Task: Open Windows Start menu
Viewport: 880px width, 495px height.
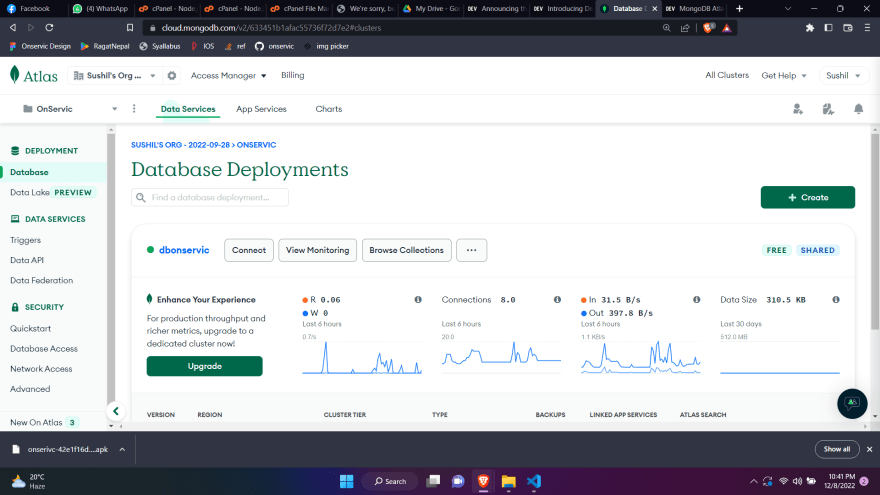Action: coord(346,481)
